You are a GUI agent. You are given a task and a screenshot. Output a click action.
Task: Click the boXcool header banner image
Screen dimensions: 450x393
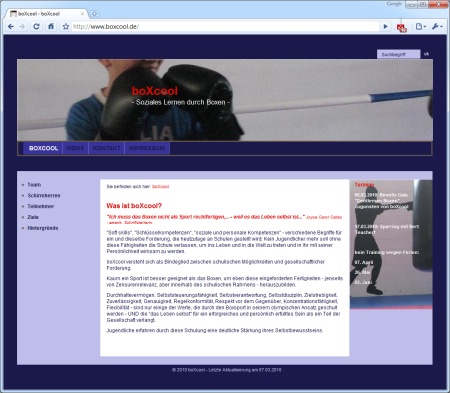coord(225,100)
